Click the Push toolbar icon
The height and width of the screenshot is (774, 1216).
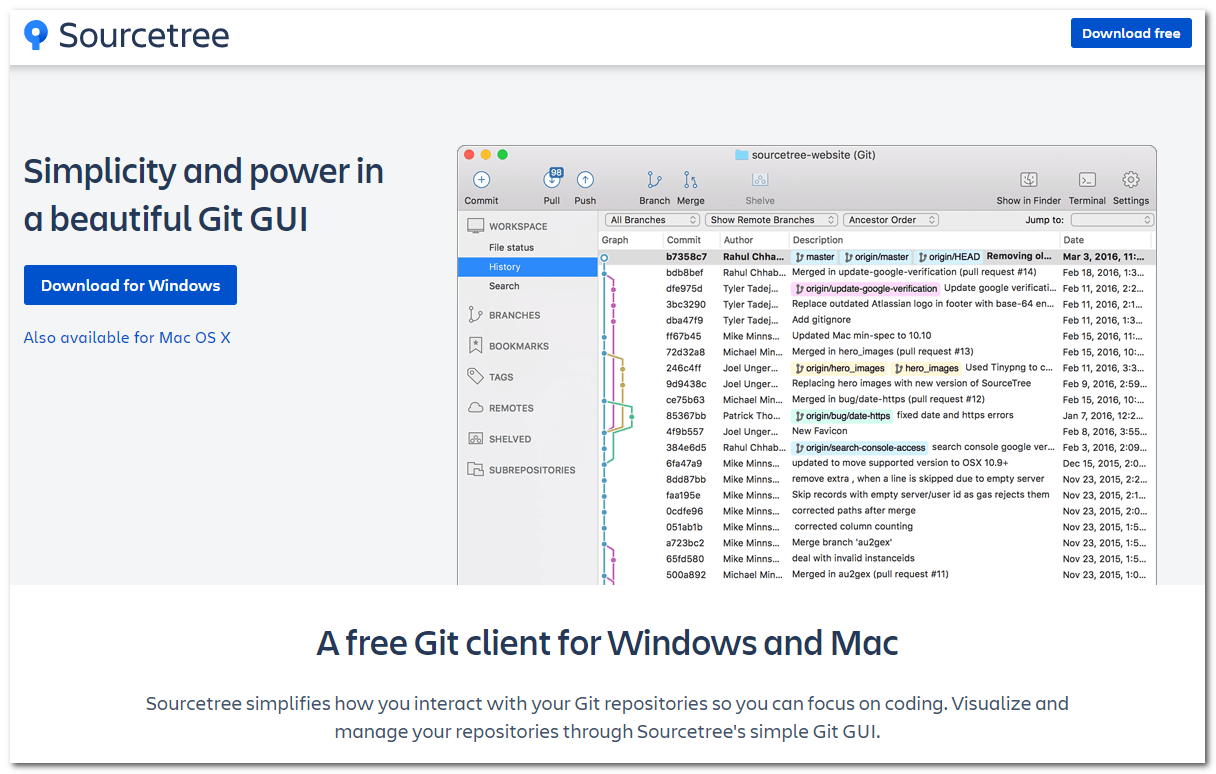coord(585,180)
